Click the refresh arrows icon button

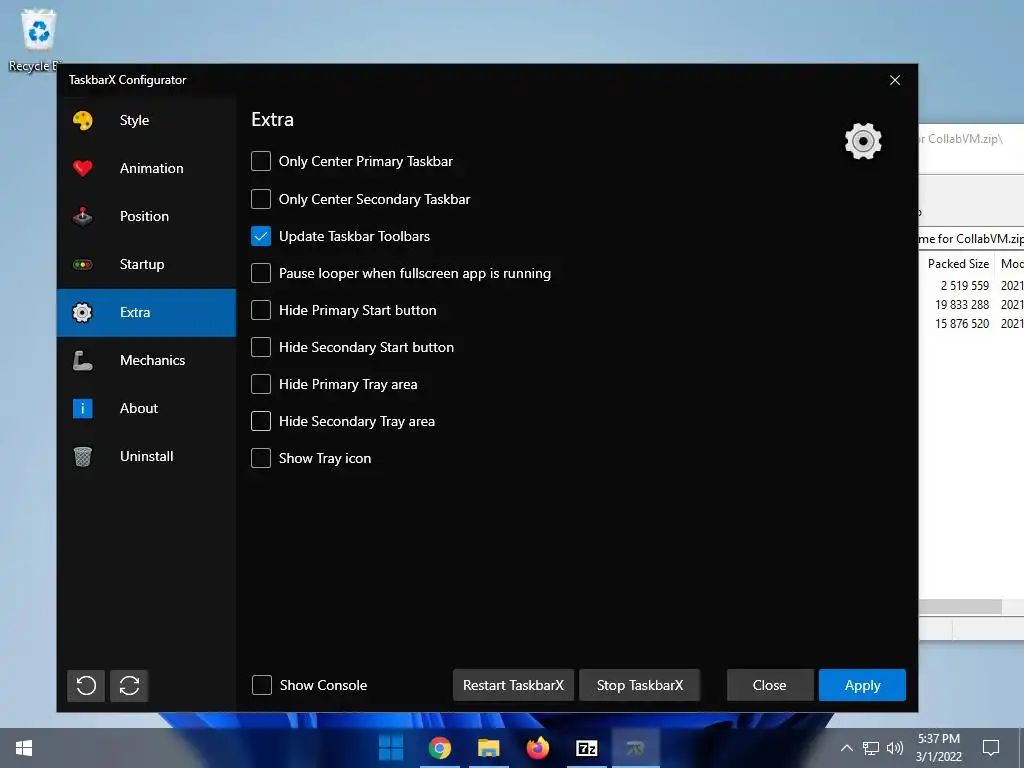tap(129, 686)
